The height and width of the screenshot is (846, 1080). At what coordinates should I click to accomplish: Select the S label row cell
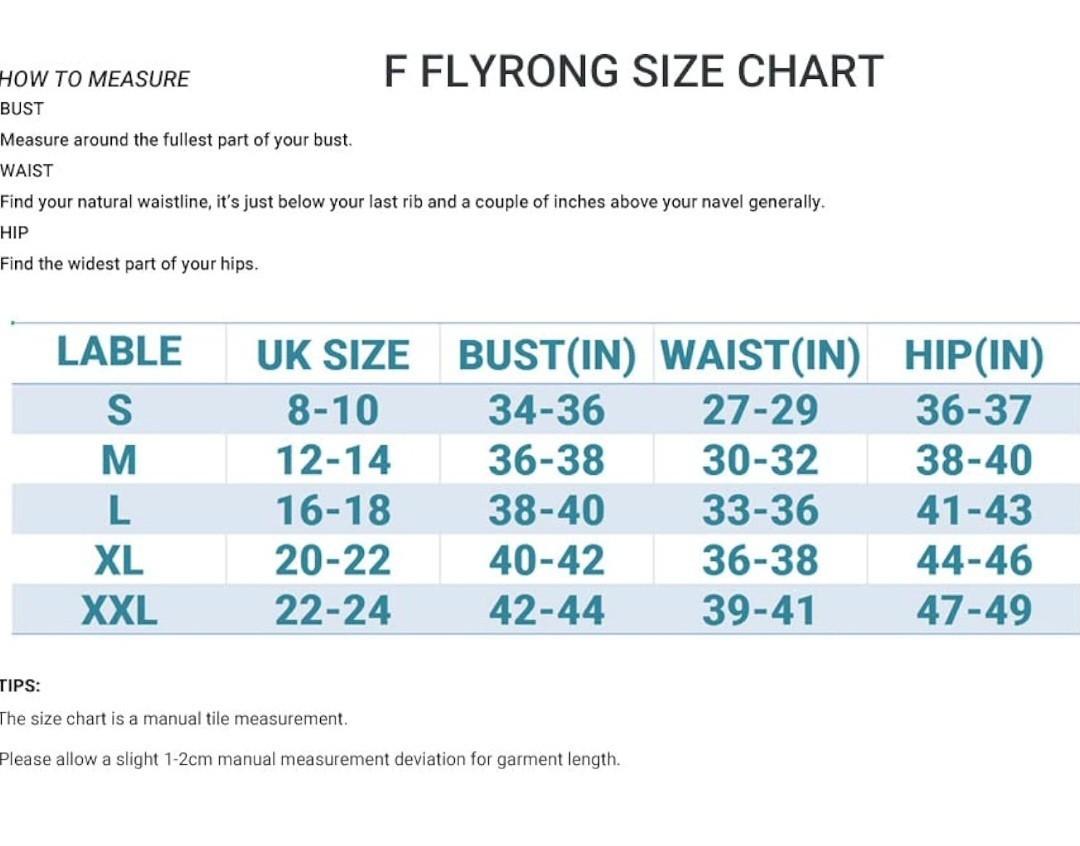coord(119,410)
